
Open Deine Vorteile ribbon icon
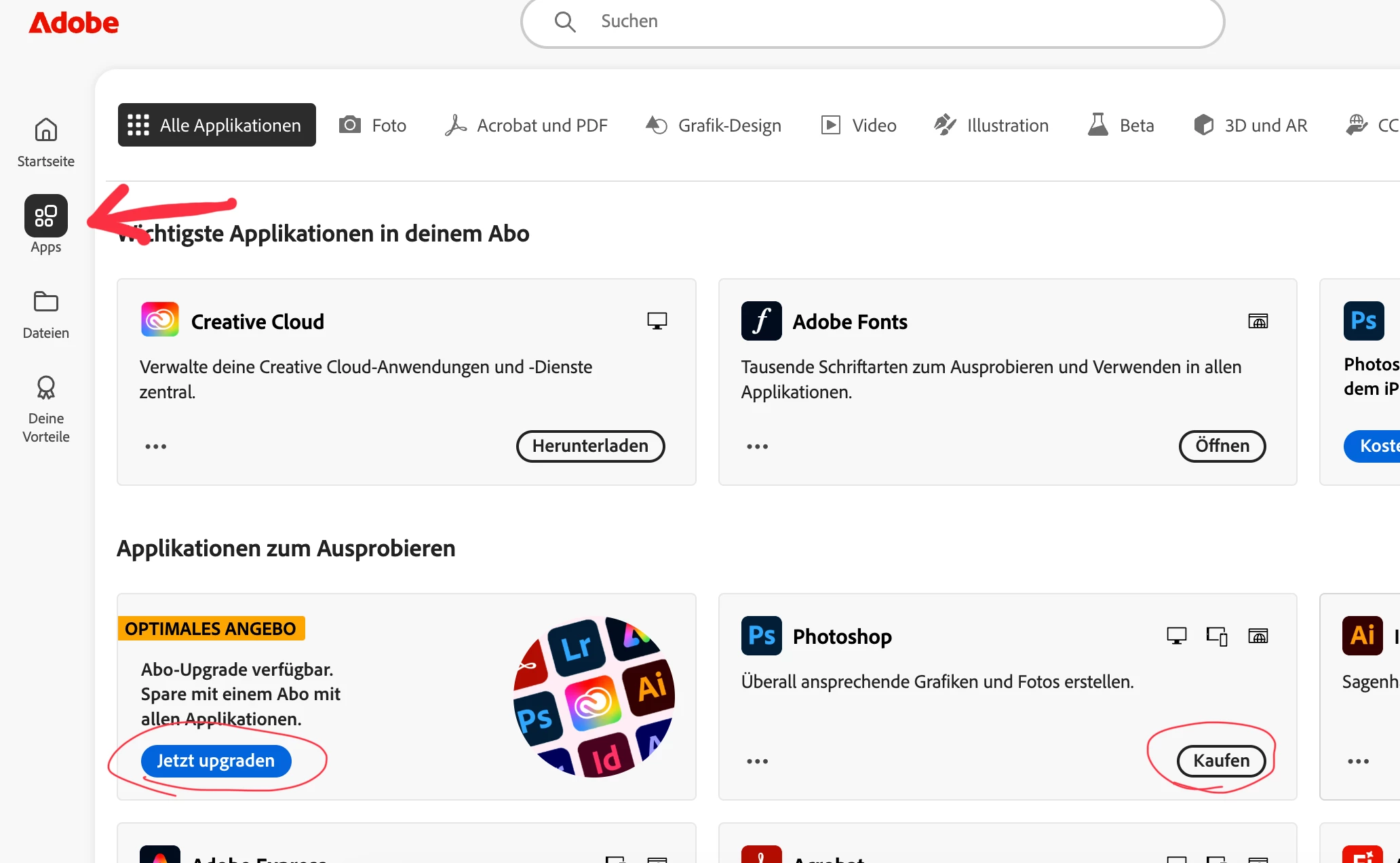[45, 388]
